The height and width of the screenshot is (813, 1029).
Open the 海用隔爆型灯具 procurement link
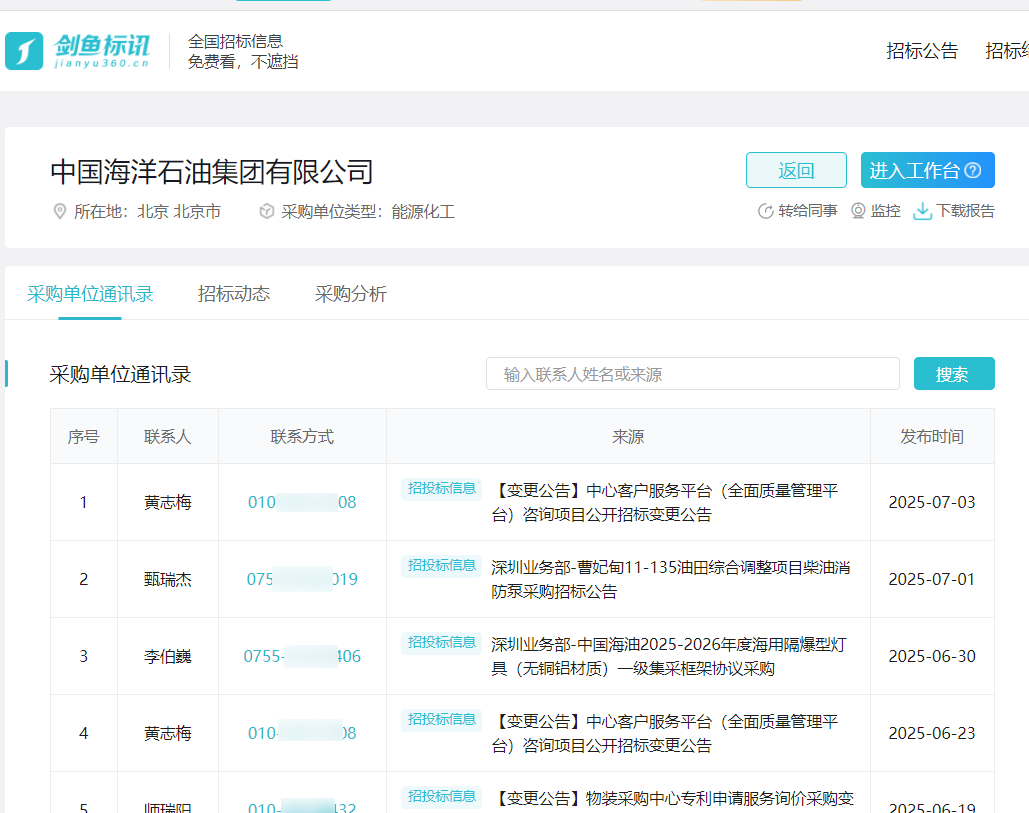click(x=667, y=656)
